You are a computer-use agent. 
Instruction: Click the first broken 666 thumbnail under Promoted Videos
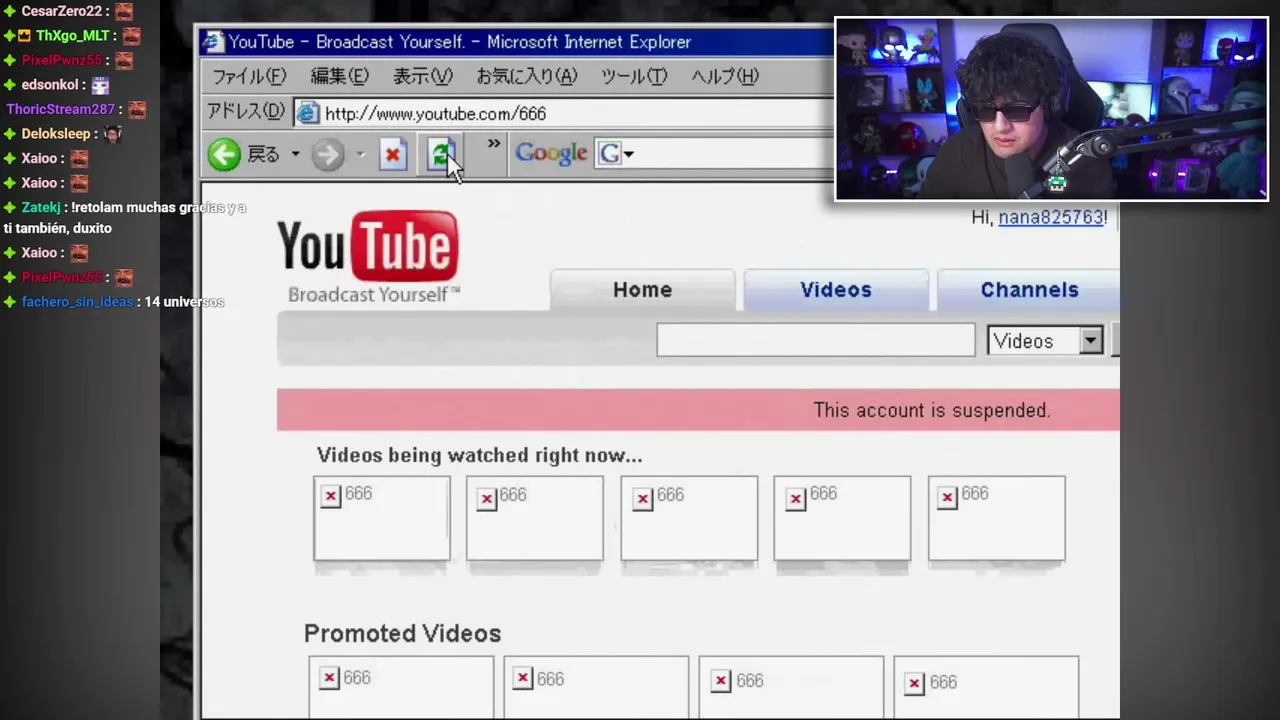click(x=401, y=687)
